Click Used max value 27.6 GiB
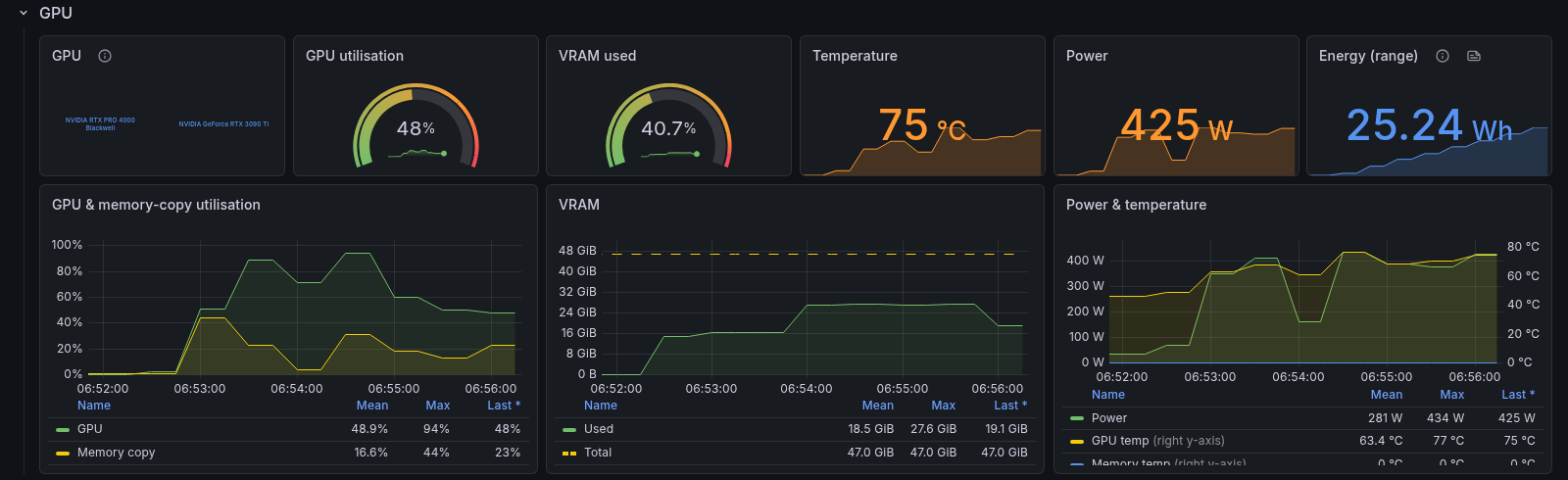1568x480 pixels. pyautogui.click(x=933, y=429)
